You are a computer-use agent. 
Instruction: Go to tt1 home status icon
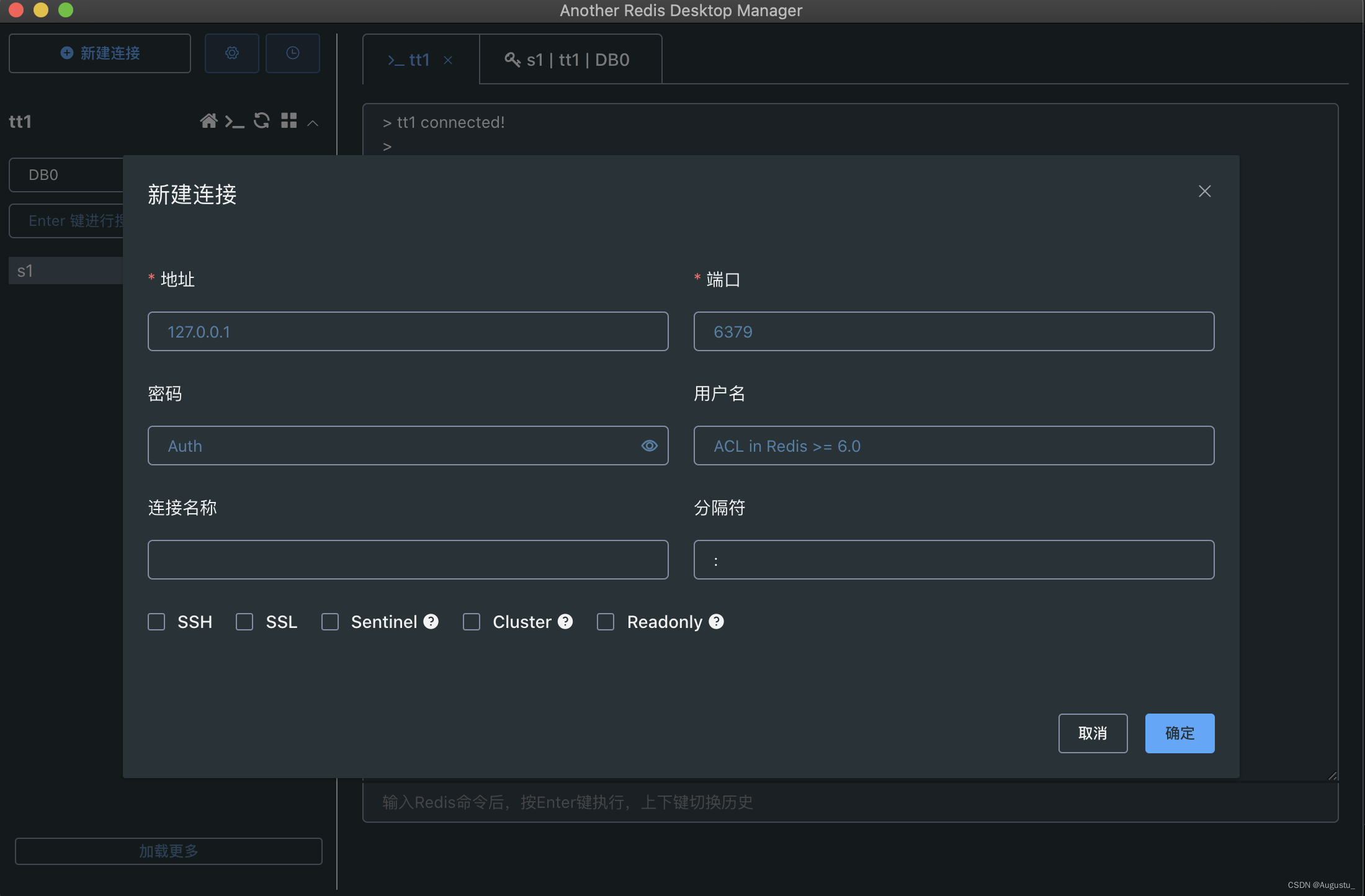point(208,121)
